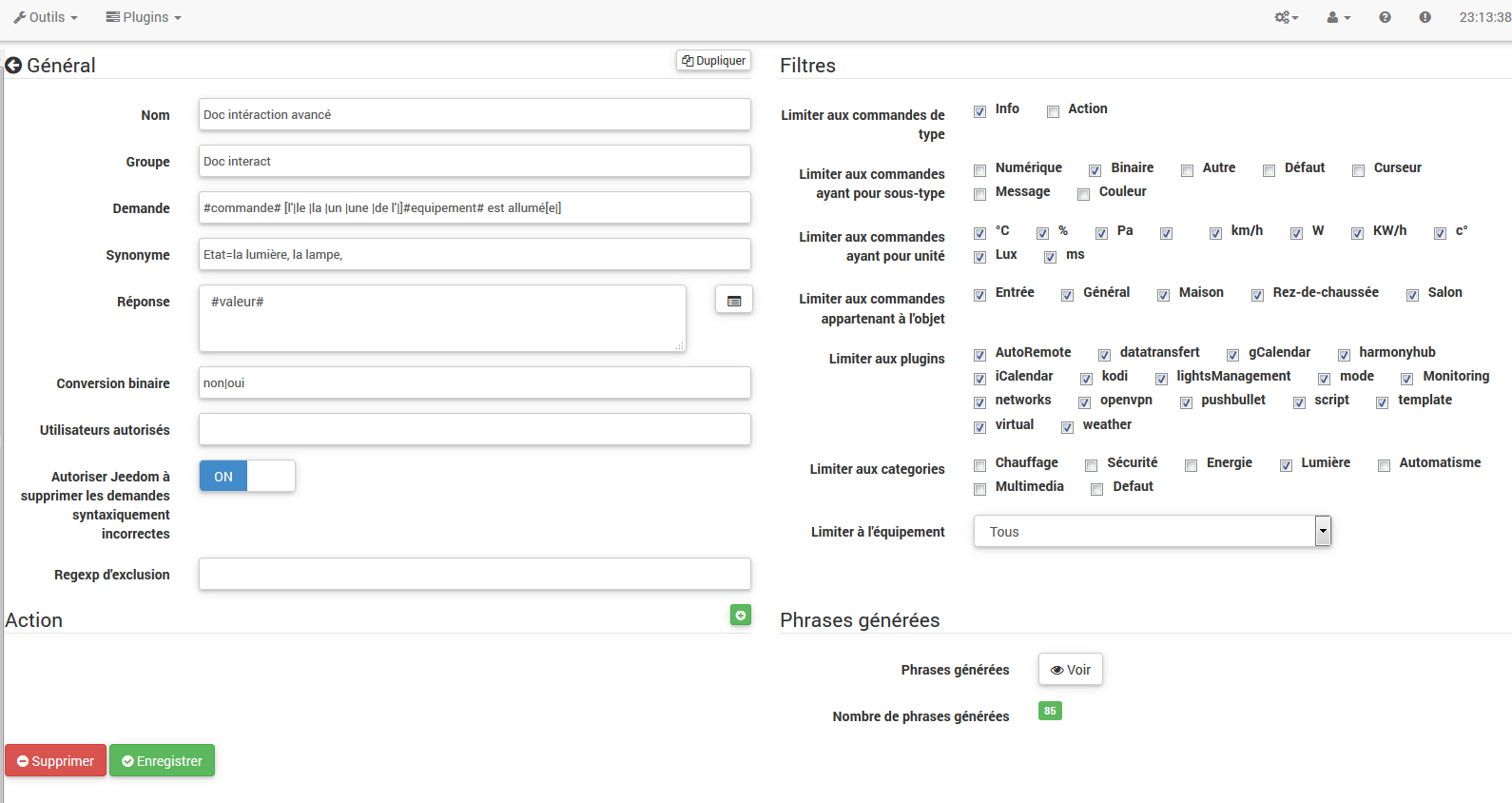Screen dimensions: 1512x803
Task: Enable the Action command type checkbox
Action: click(x=1053, y=112)
